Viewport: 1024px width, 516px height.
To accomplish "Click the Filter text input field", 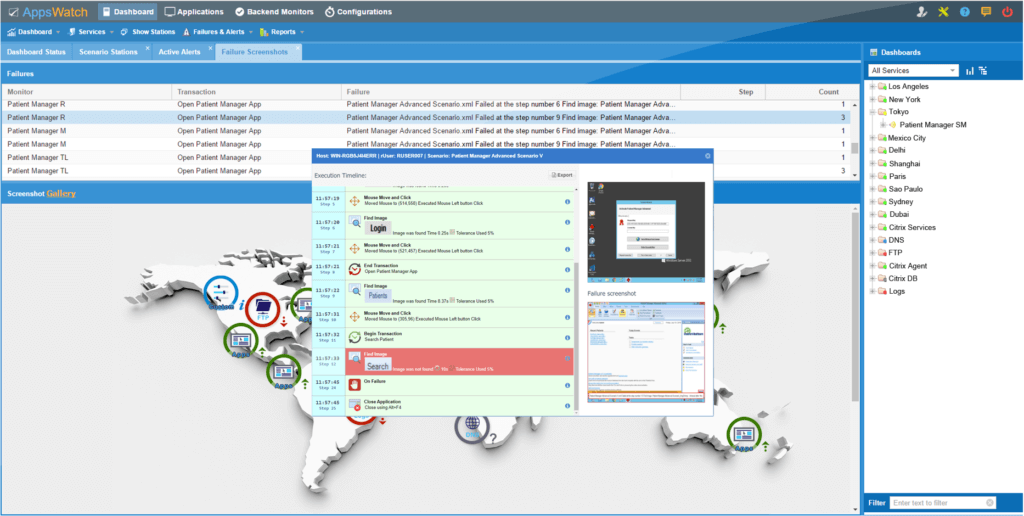I will point(942,503).
